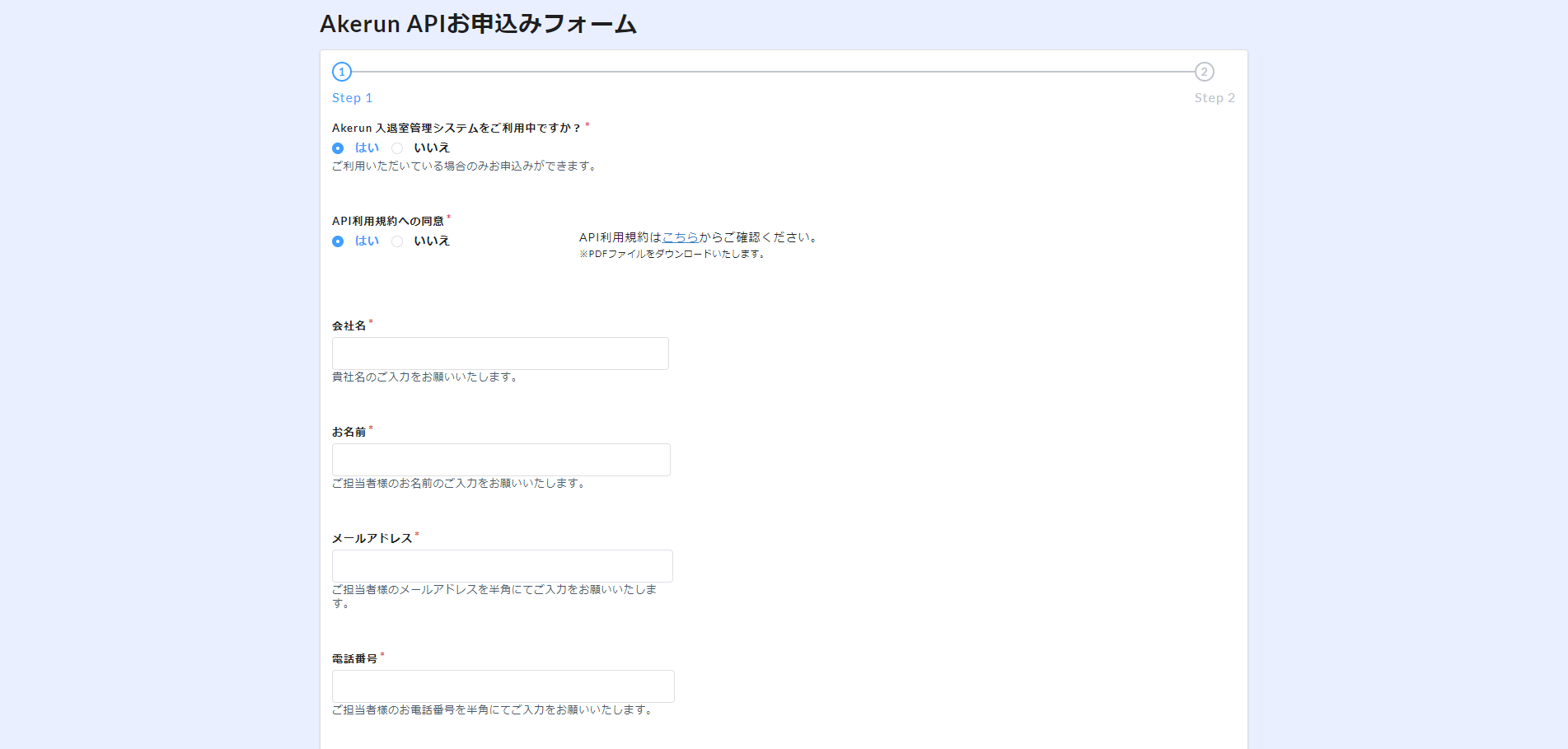Screen dimensions: 1568x749
Task: Select はい for Akerun 入退室管理システム usage
Action: [338, 148]
